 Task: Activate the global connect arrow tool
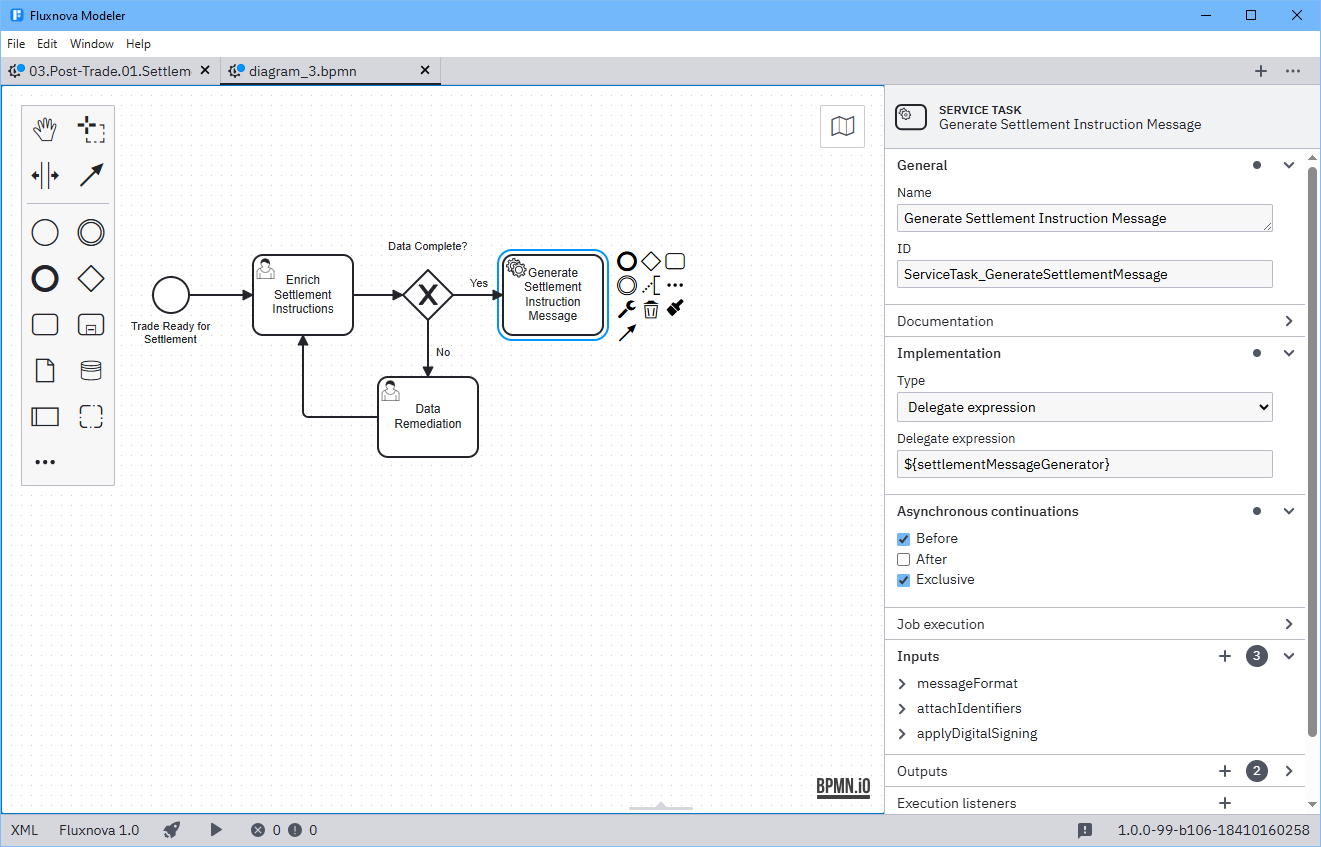pyautogui.click(x=91, y=176)
